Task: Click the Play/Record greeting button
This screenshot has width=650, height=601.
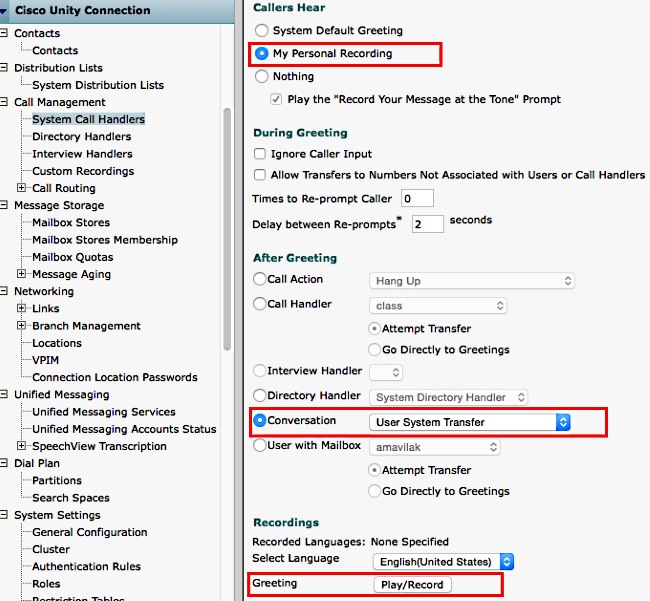Action: (411, 584)
